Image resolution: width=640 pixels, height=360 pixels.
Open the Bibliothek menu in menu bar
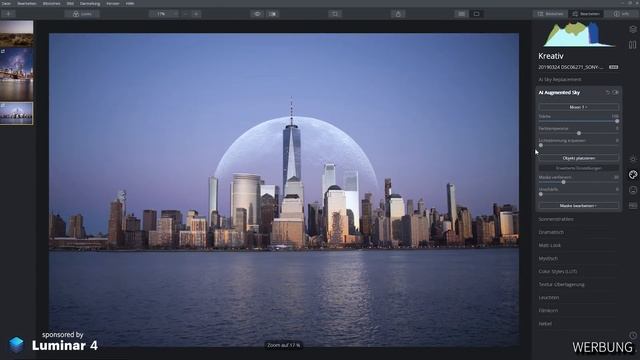point(51,3)
